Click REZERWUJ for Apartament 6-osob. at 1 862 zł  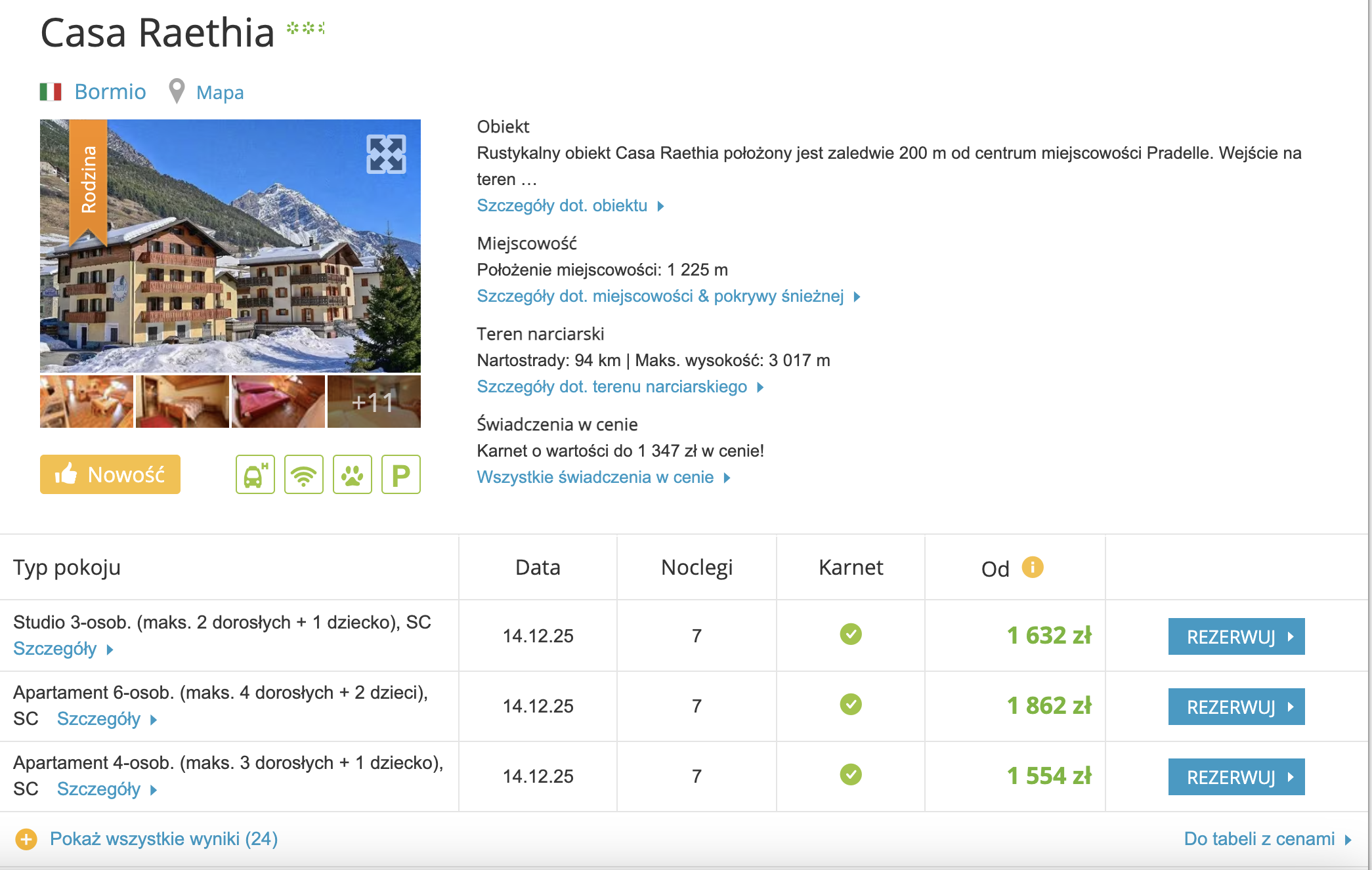[1237, 707]
